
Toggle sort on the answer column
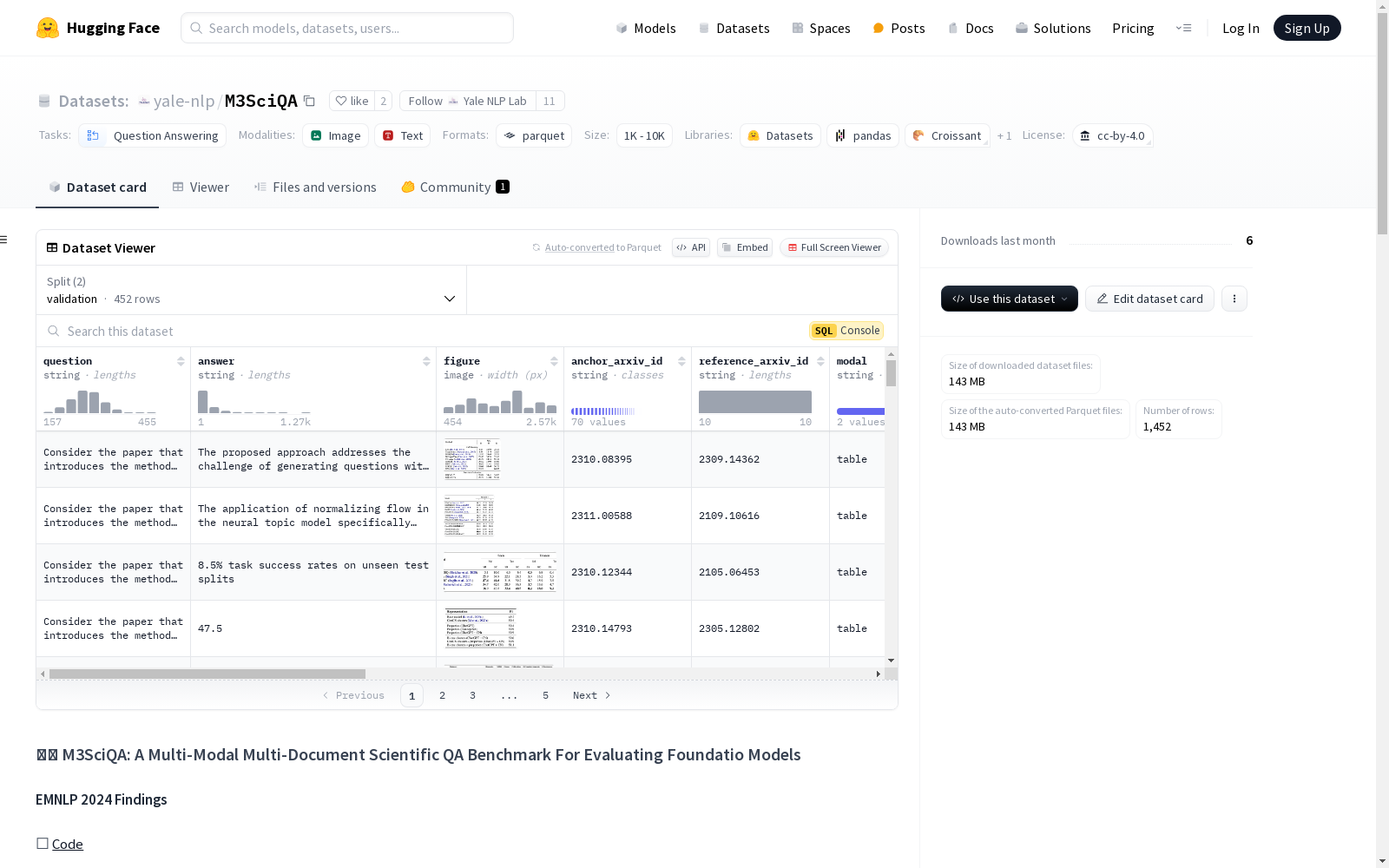(426, 361)
